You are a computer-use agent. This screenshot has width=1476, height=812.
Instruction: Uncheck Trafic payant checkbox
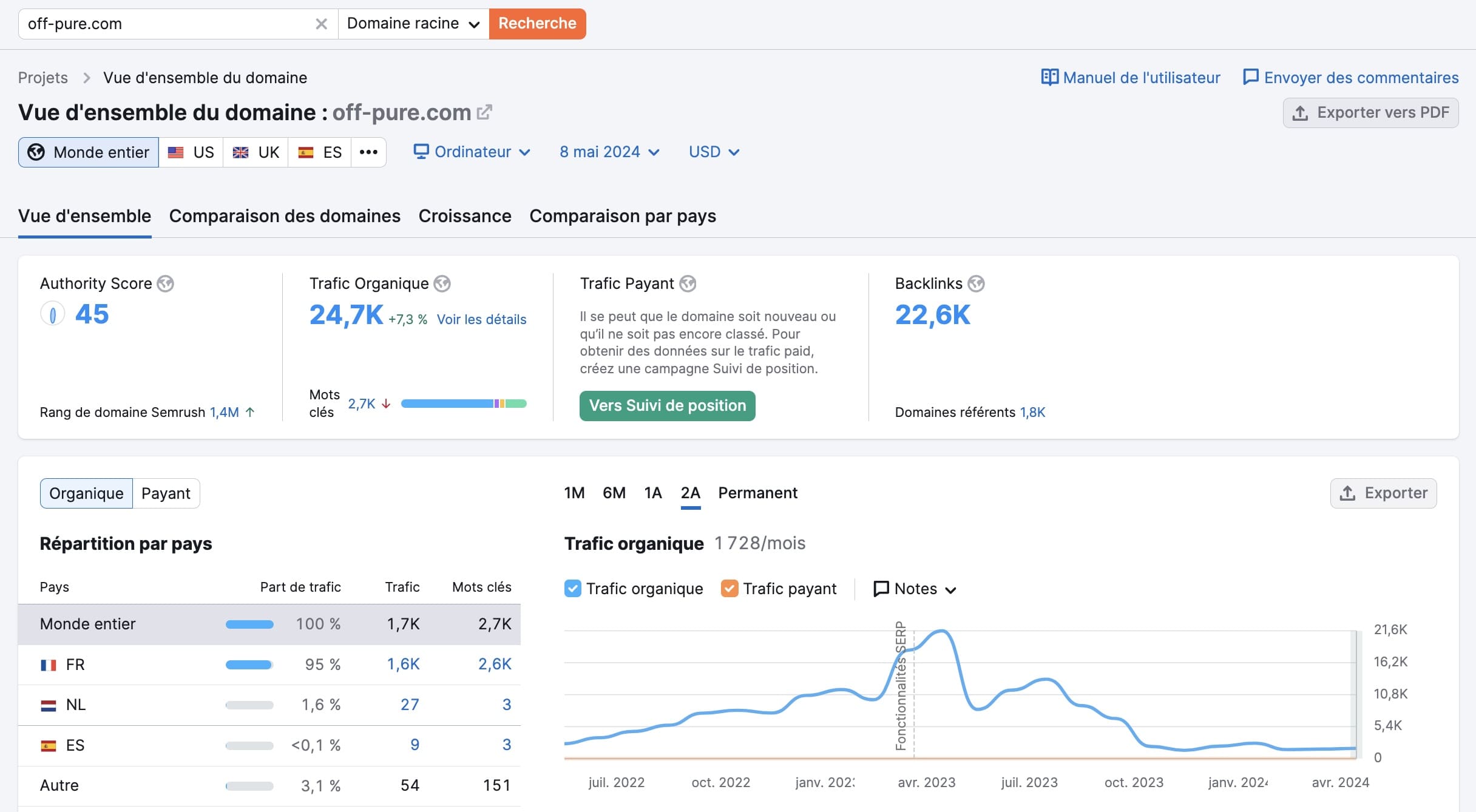(x=730, y=589)
